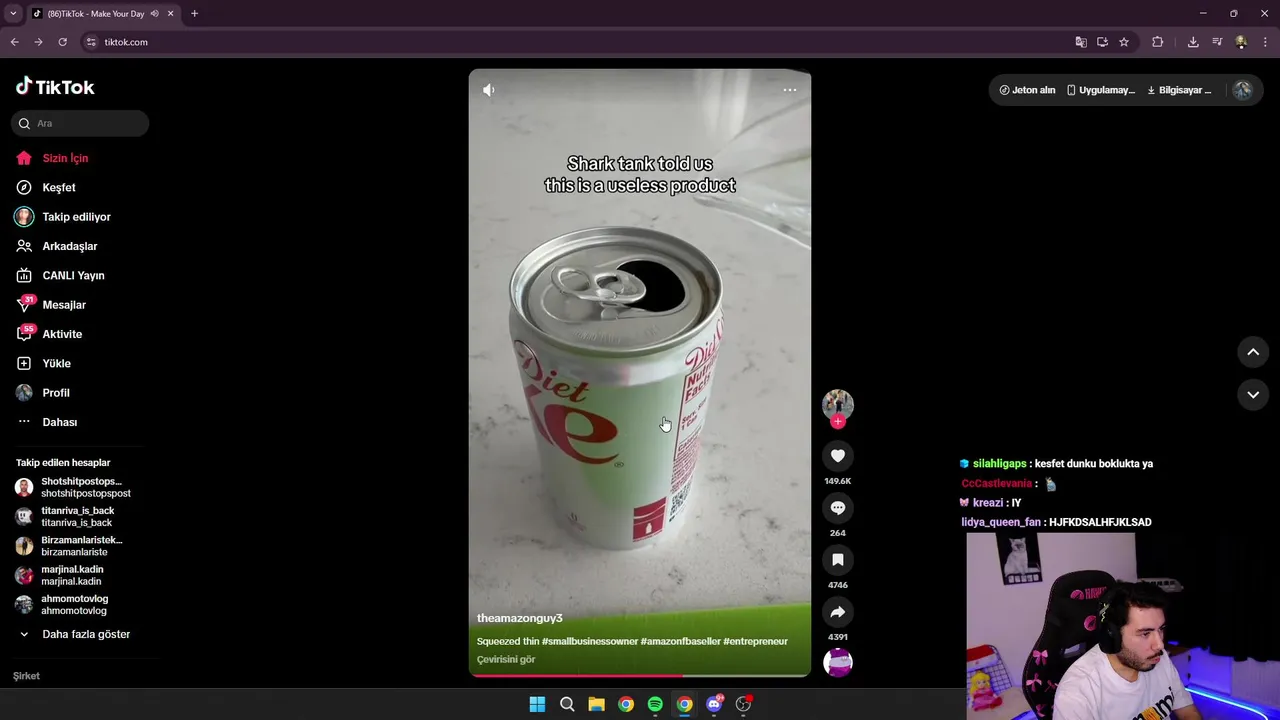Go to next video with the down arrow

click(1253, 395)
